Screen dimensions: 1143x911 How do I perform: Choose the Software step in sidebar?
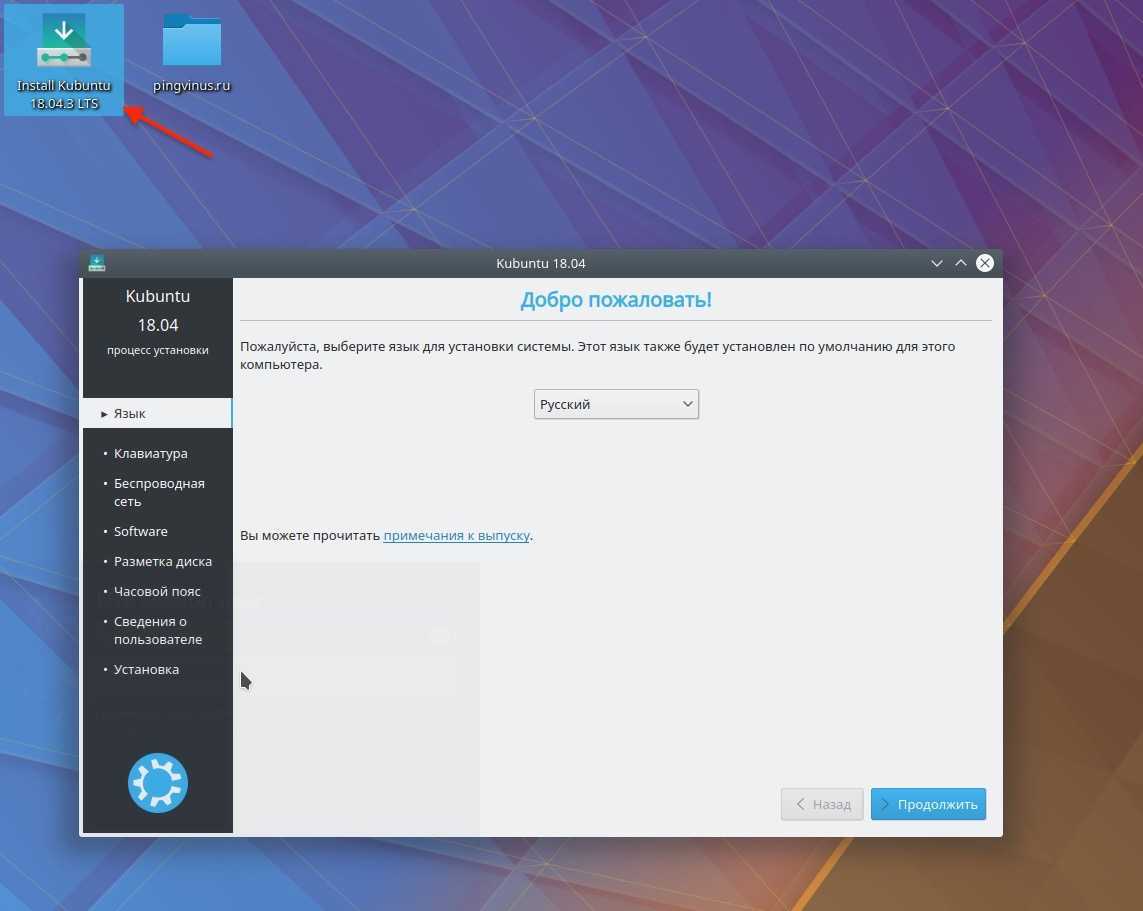click(x=141, y=531)
